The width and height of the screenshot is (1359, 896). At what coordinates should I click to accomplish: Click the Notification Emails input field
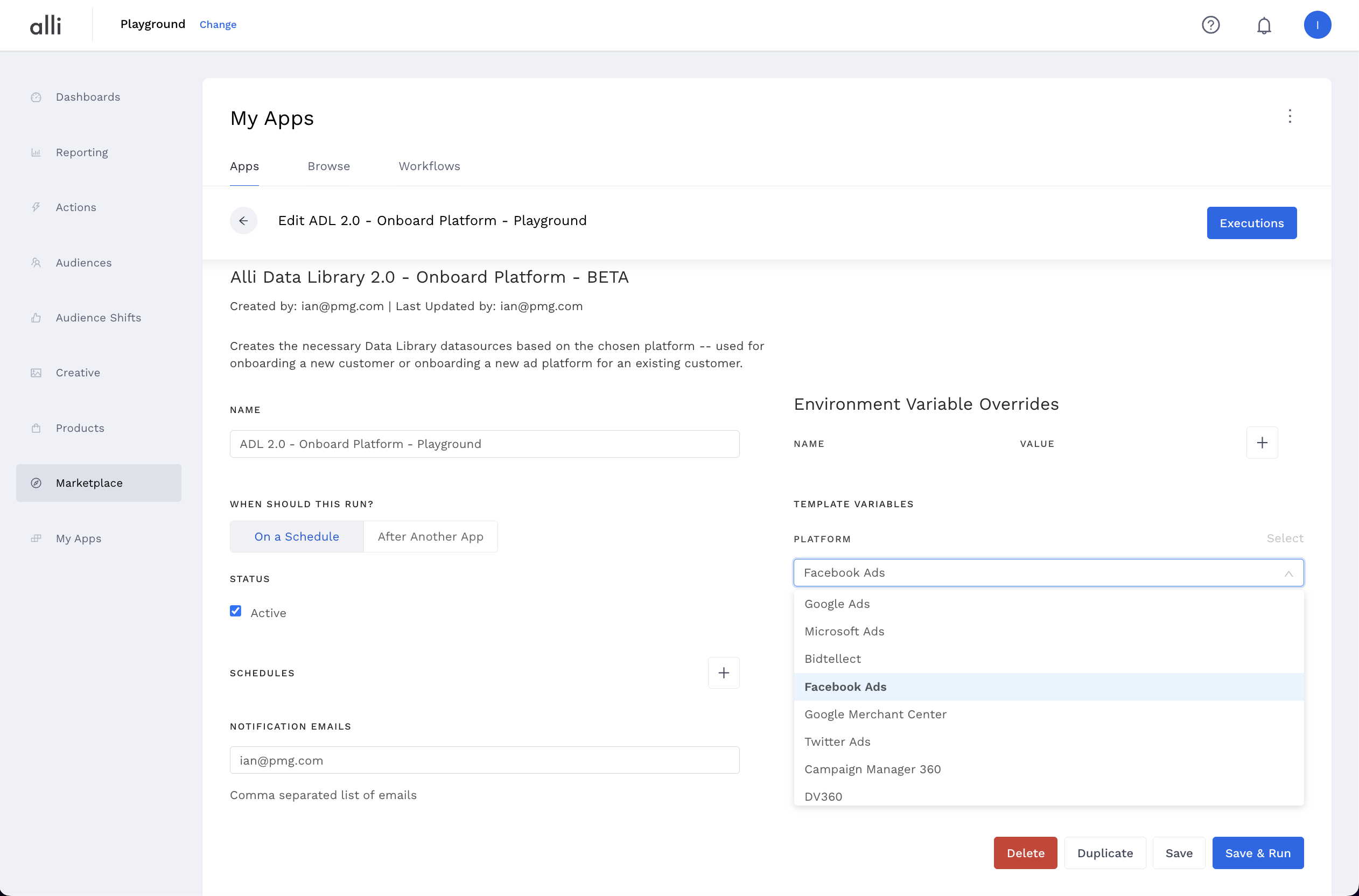[484, 760]
